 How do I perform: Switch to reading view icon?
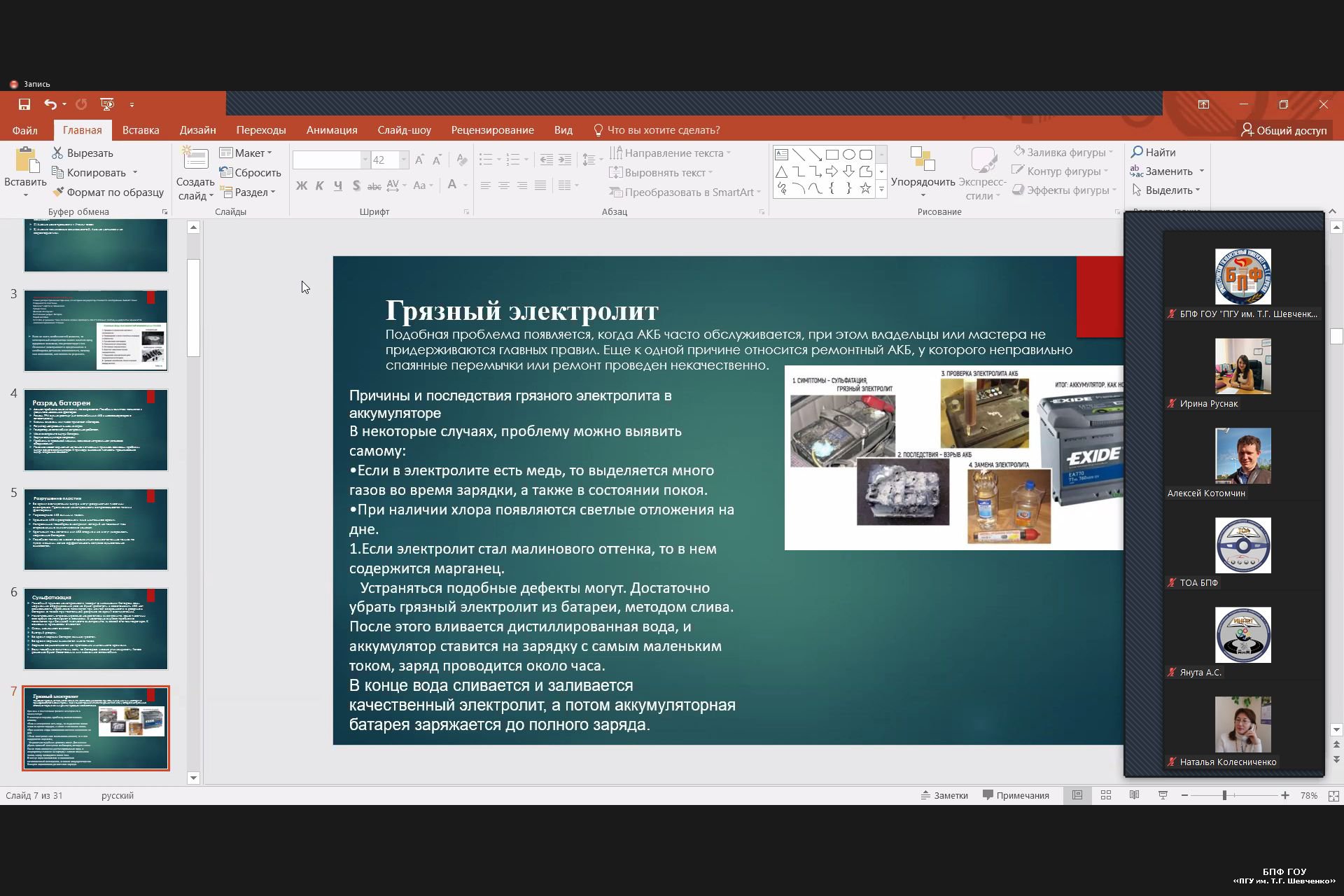(x=1134, y=795)
